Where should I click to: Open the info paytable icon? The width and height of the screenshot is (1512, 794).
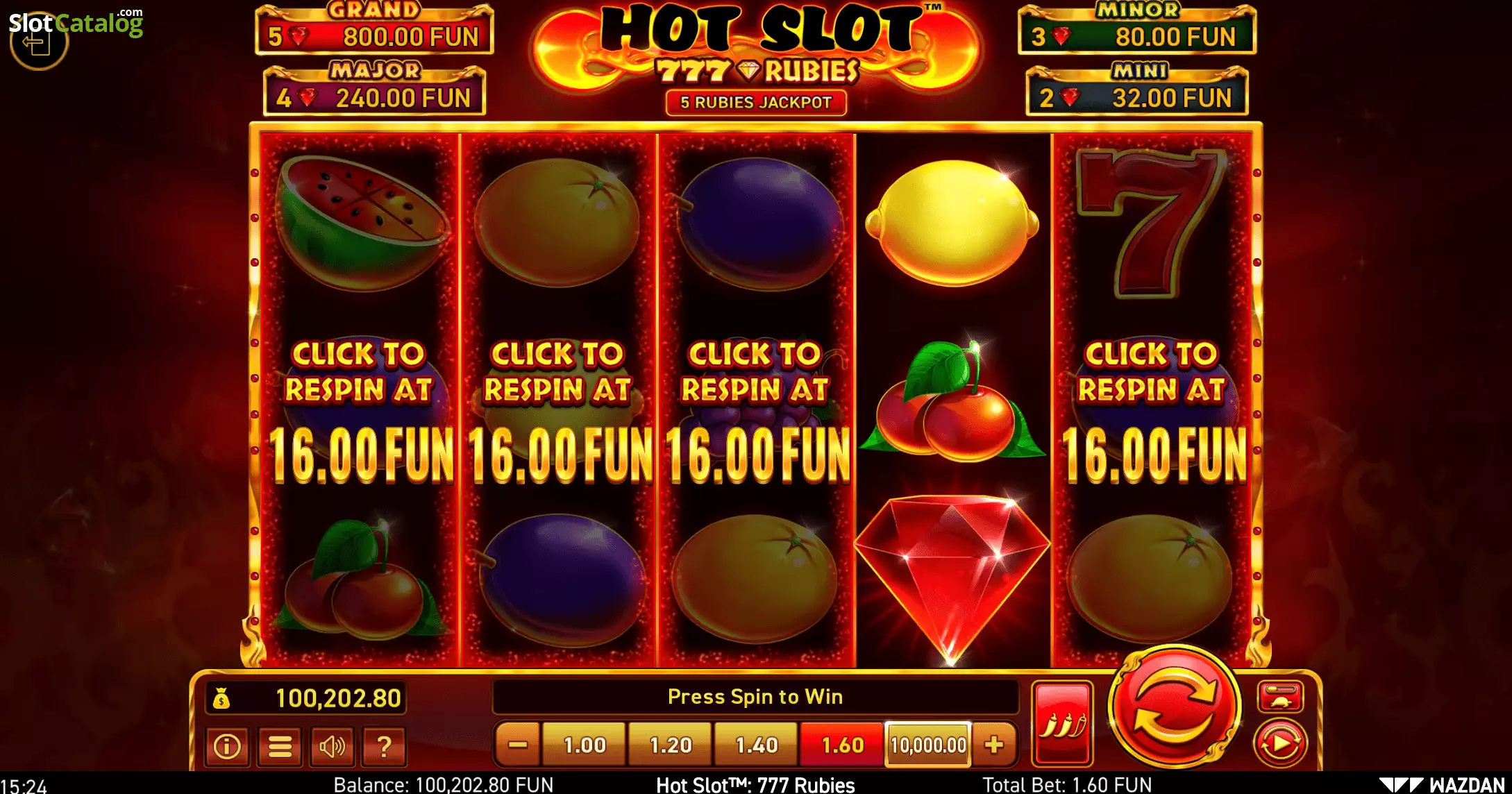227,746
